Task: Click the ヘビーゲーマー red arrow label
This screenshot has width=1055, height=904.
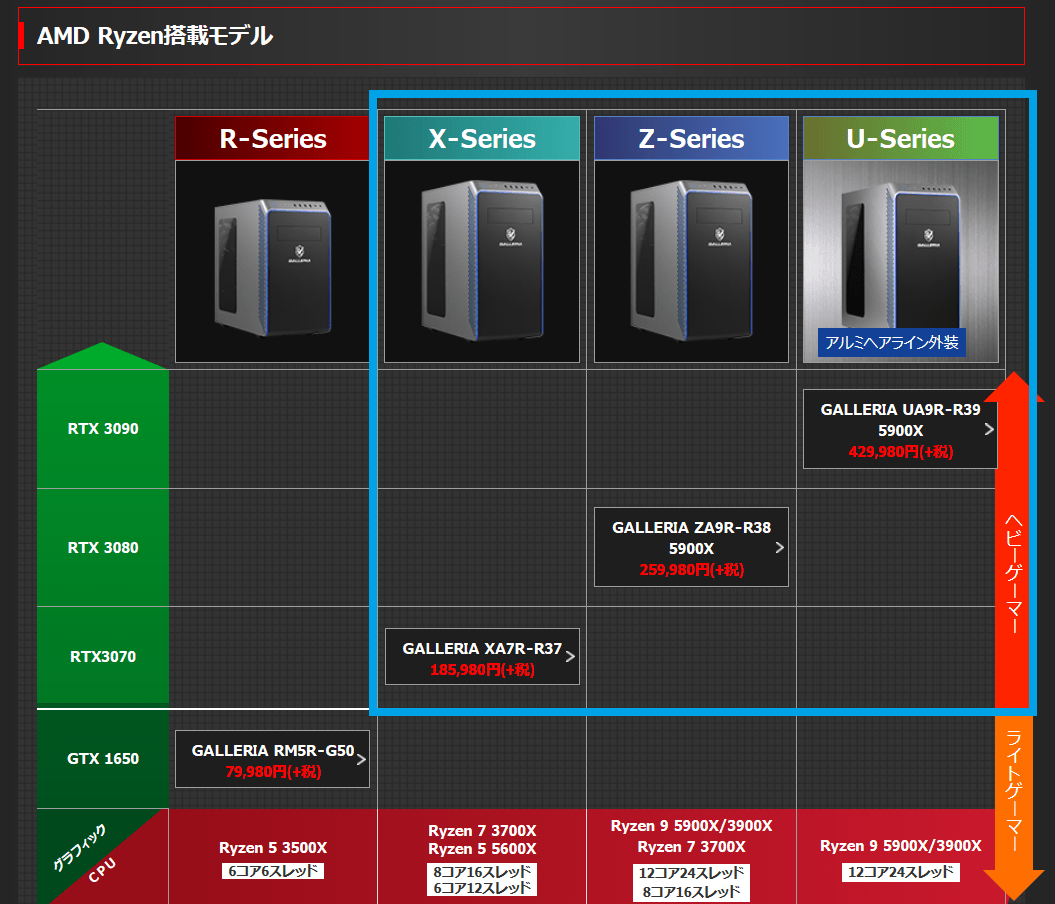Action: pos(1013,574)
